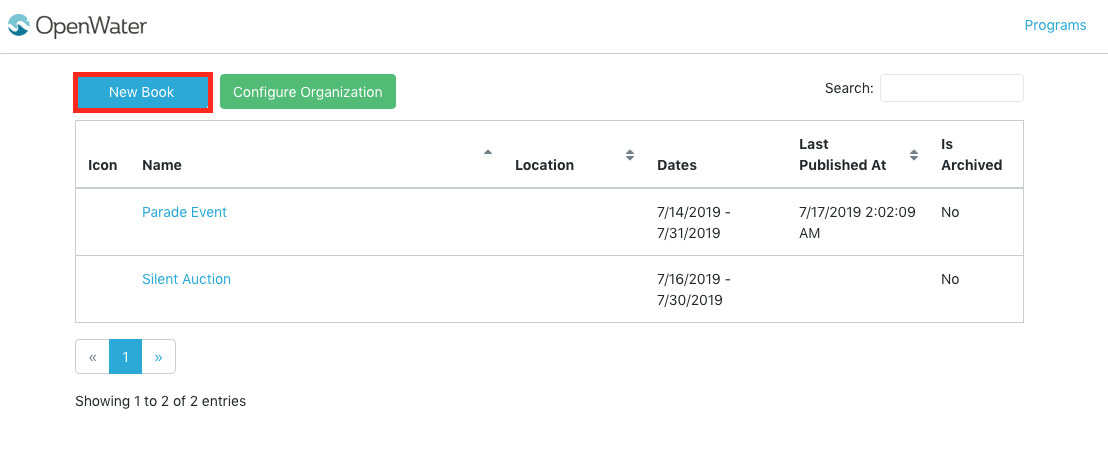The image size is (1108, 450).
Task: Create a New Book
Action: click(x=142, y=92)
